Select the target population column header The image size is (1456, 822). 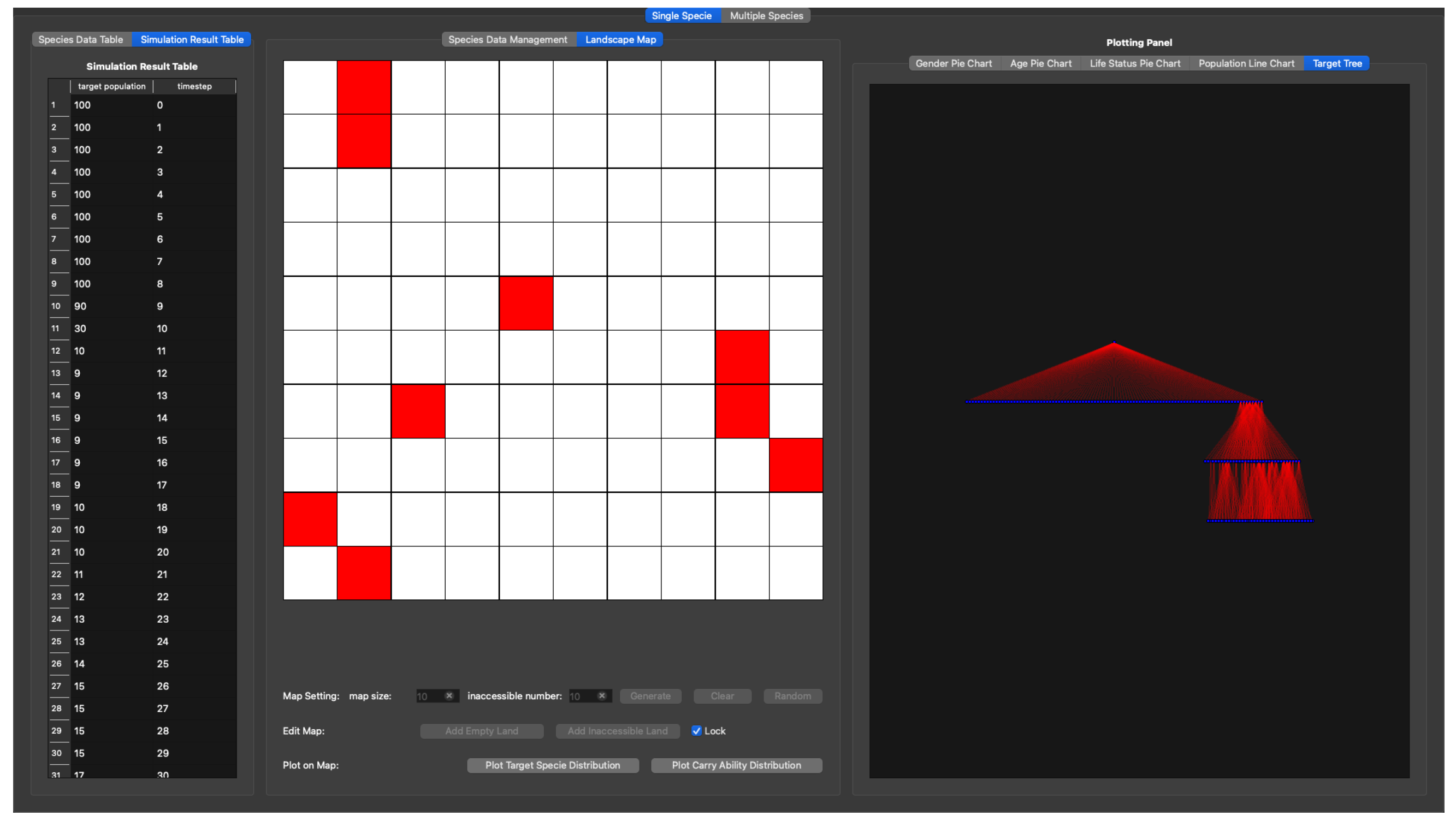coord(111,86)
